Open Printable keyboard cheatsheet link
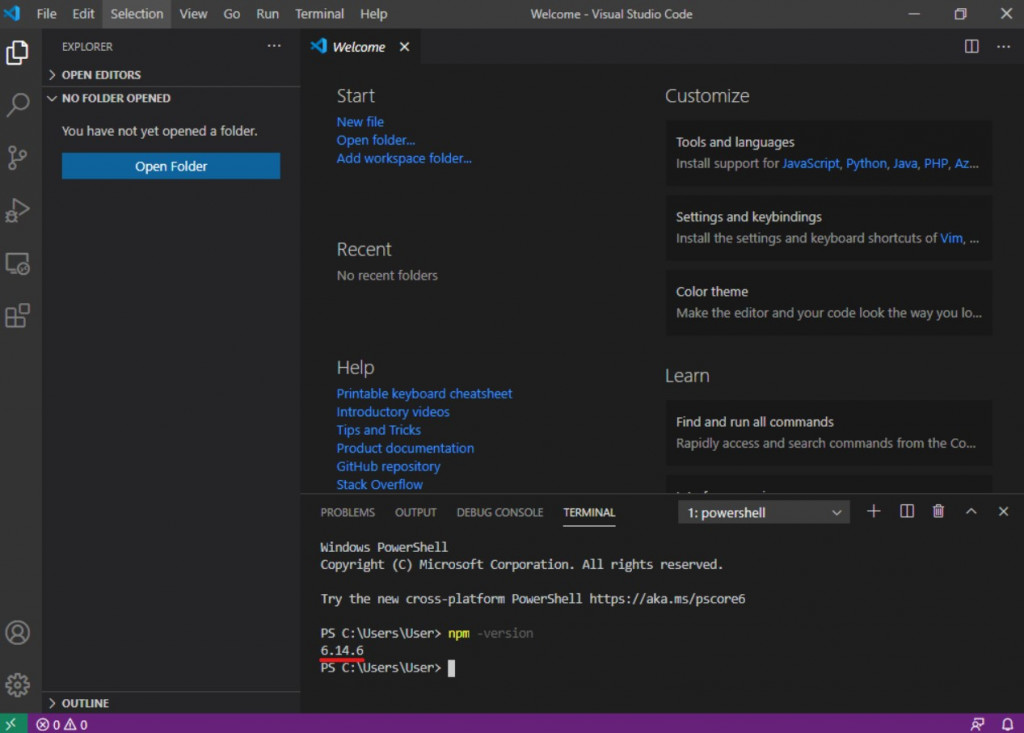1024x733 pixels. (424, 393)
